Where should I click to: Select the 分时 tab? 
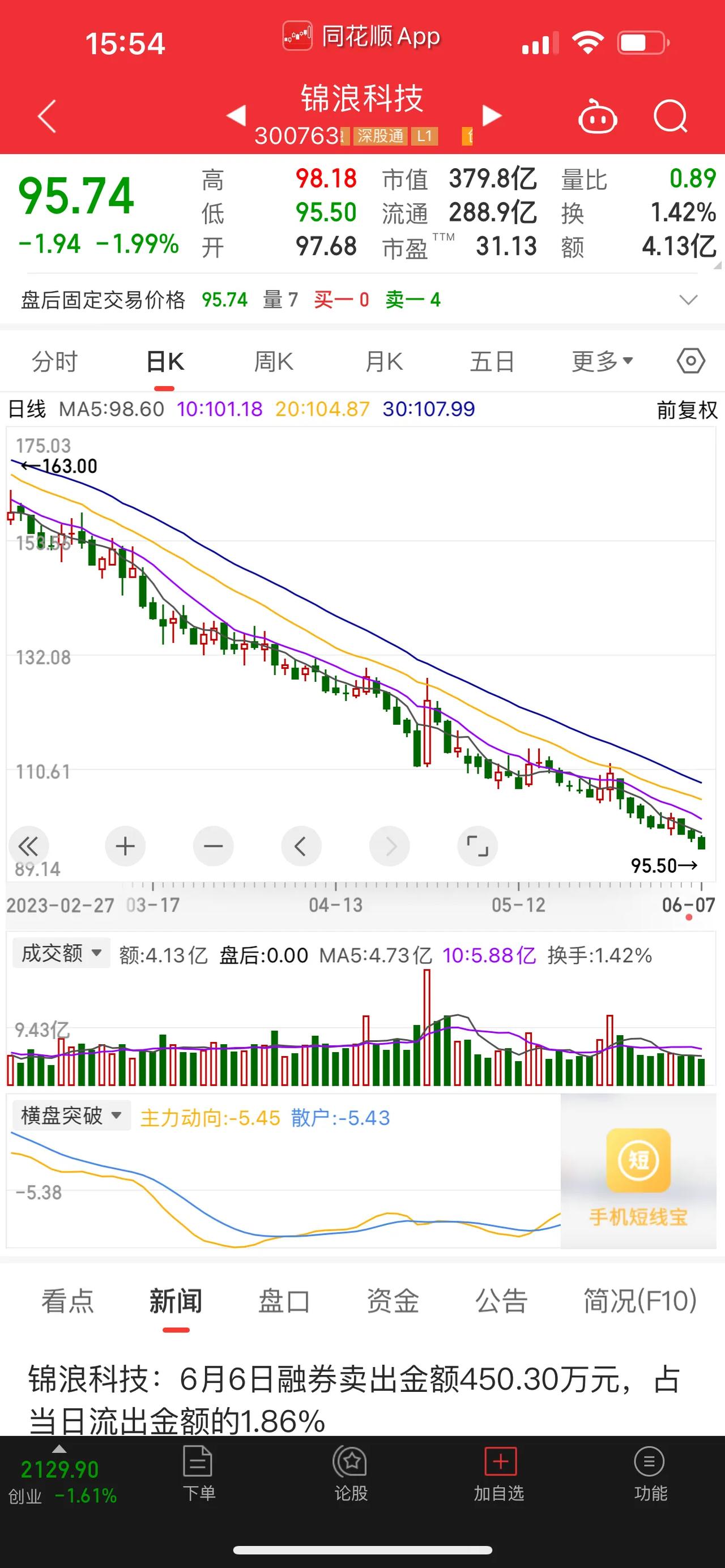pos(55,362)
